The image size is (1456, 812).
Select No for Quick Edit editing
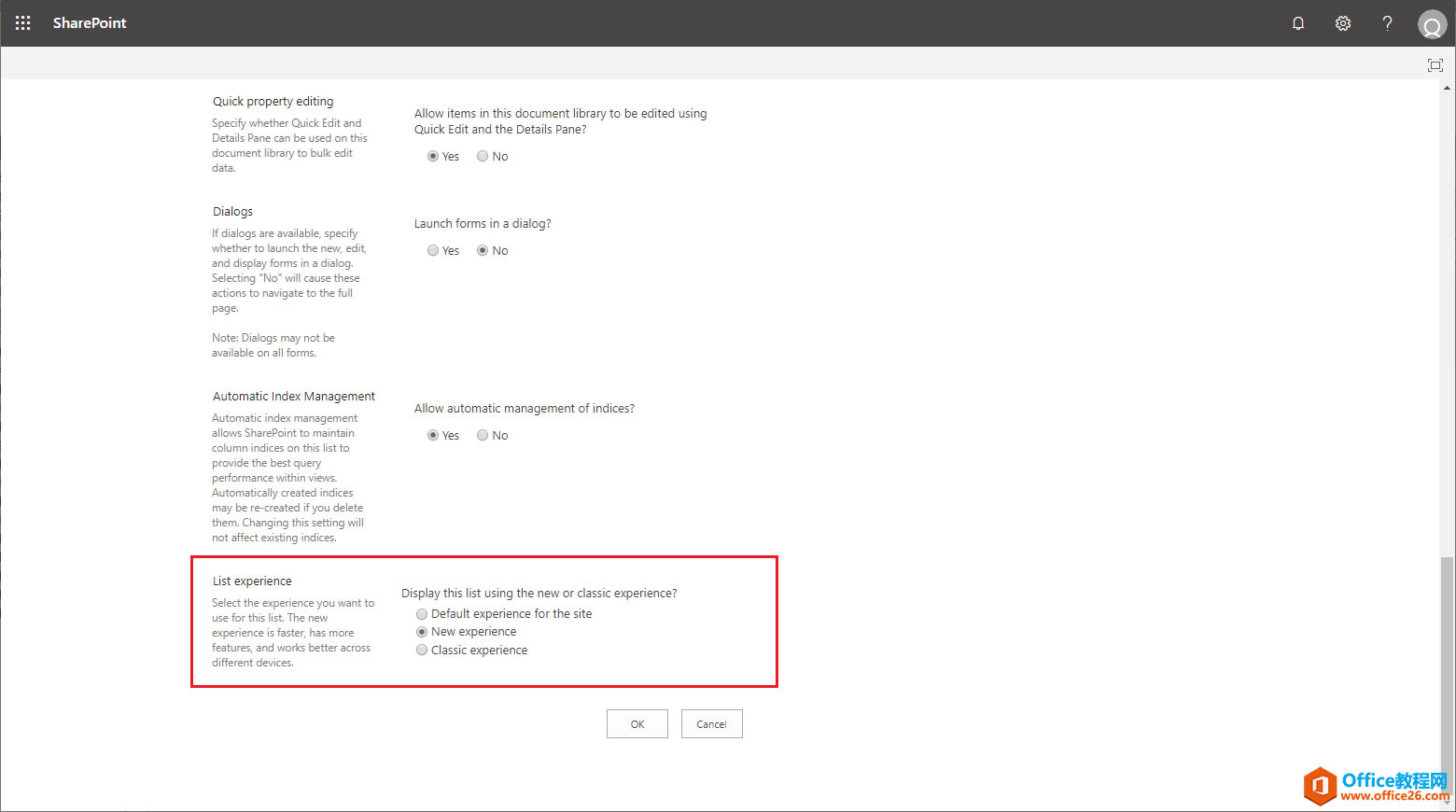tap(482, 156)
